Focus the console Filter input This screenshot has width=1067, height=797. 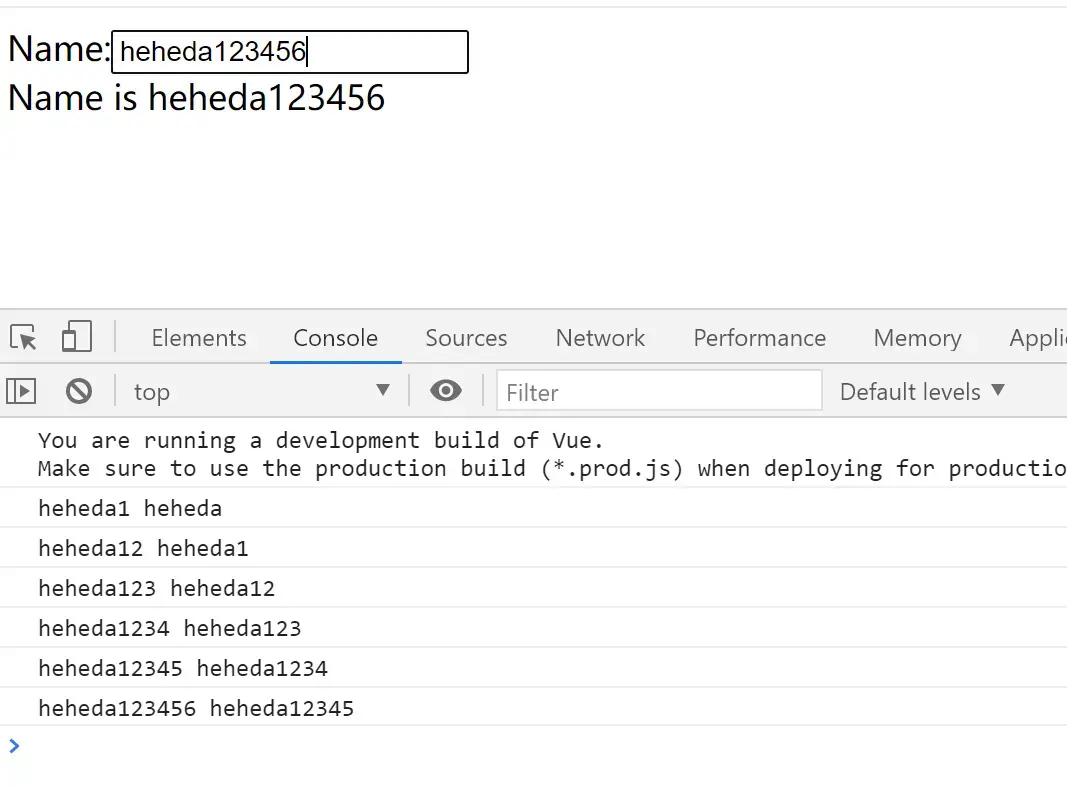pyautogui.click(x=659, y=391)
